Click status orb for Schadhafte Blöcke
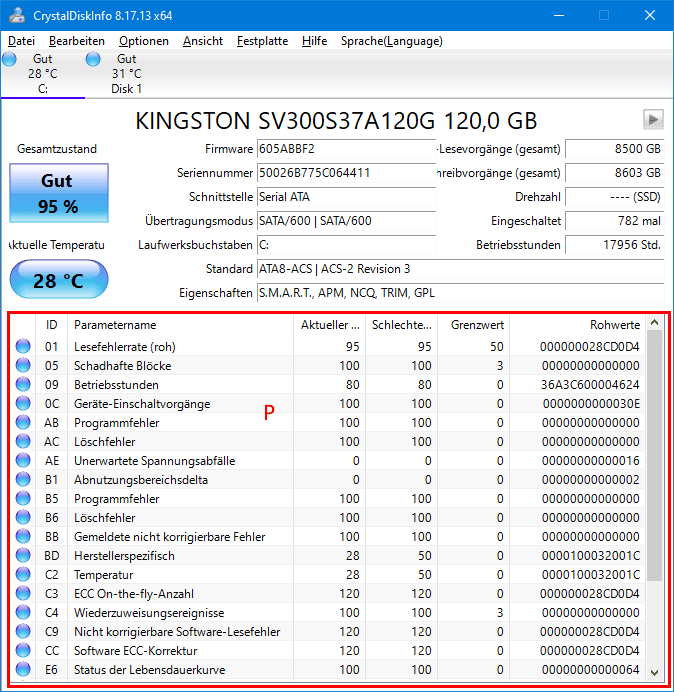The image size is (674, 692). tap(23, 365)
